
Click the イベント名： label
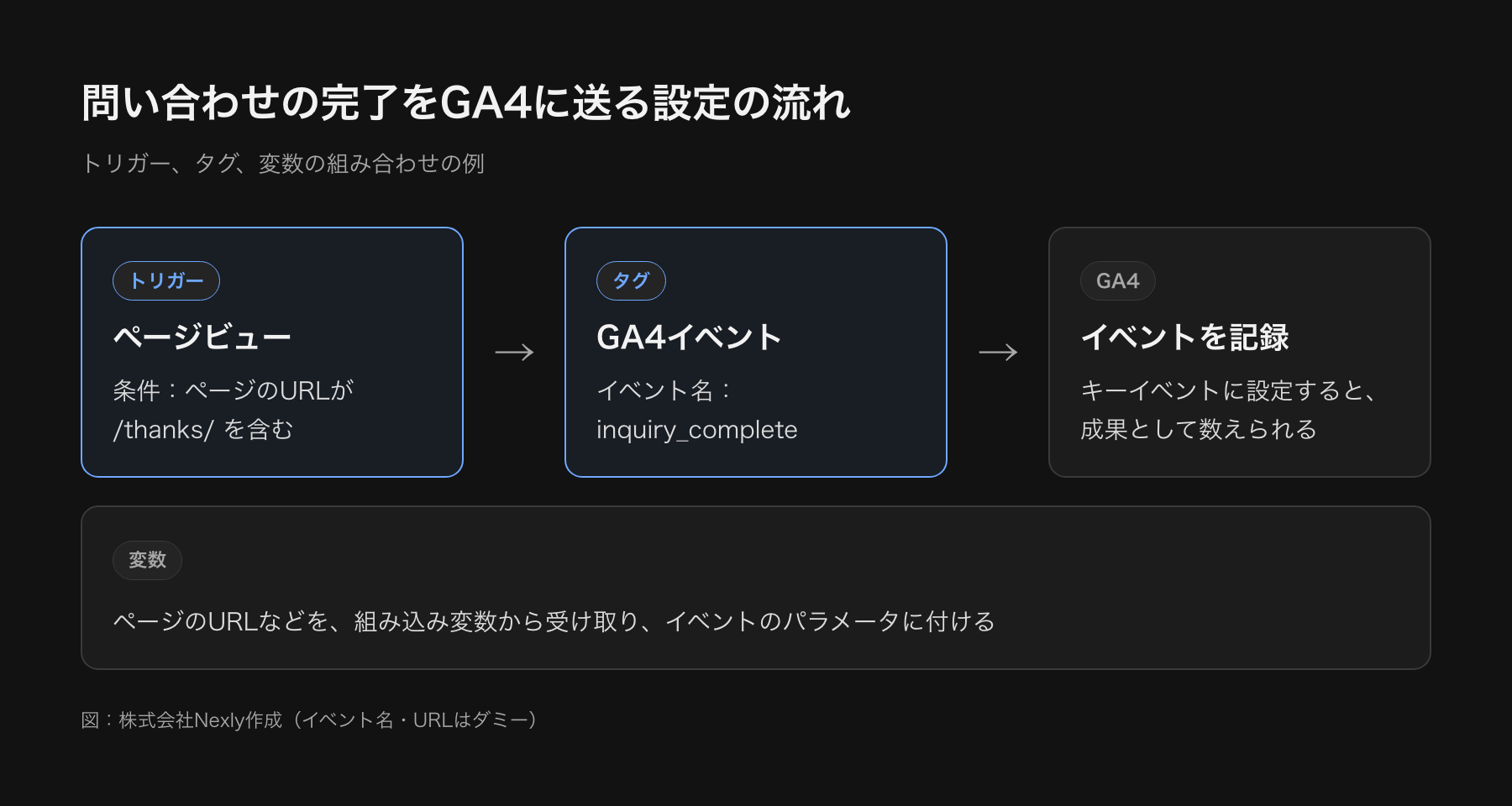[664, 390]
